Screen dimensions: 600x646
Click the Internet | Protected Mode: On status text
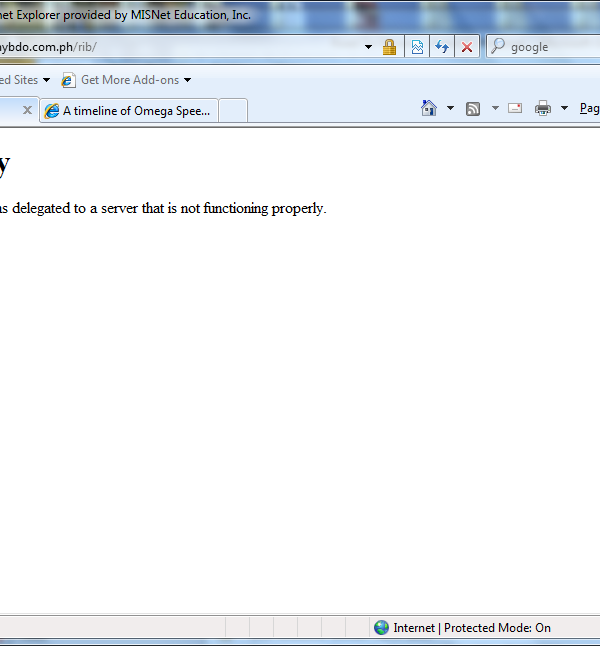(472, 628)
